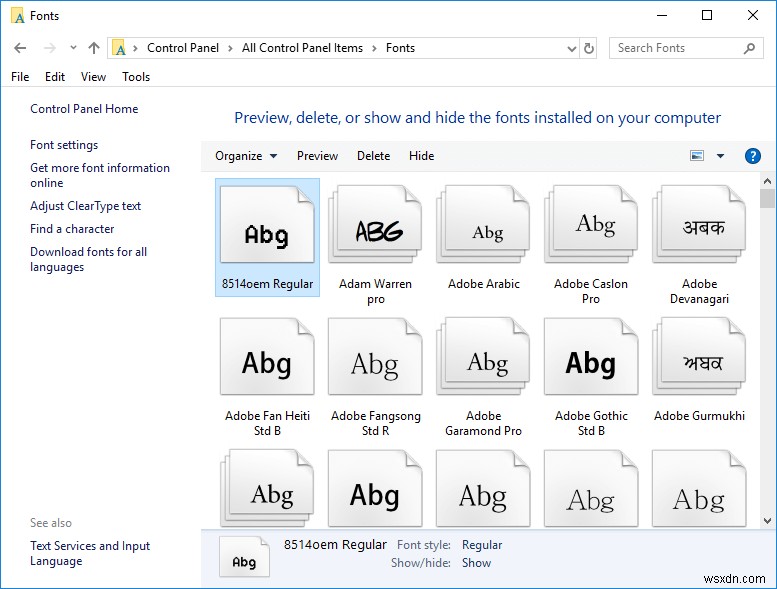The image size is (777, 589).
Task: Click the Refresh button in address bar
Action: pos(589,48)
